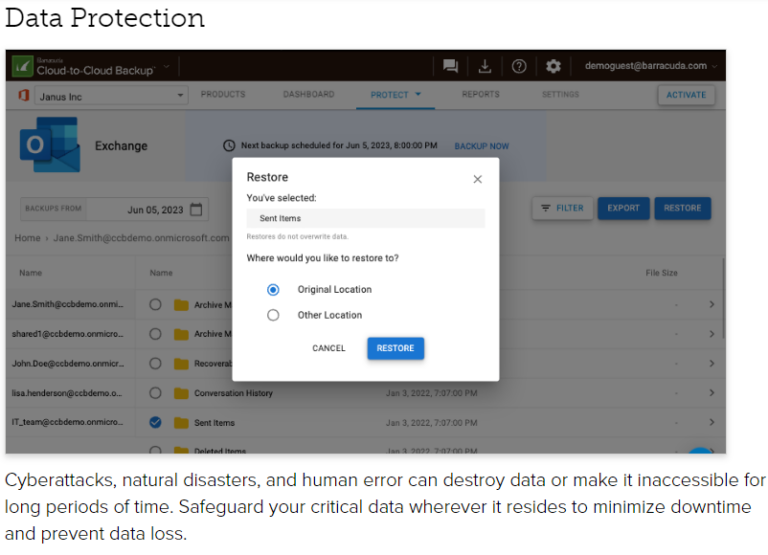Image resolution: width=768 pixels, height=555 pixels.
Task: Switch to the Dashboard tab
Action: click(309, 94)
